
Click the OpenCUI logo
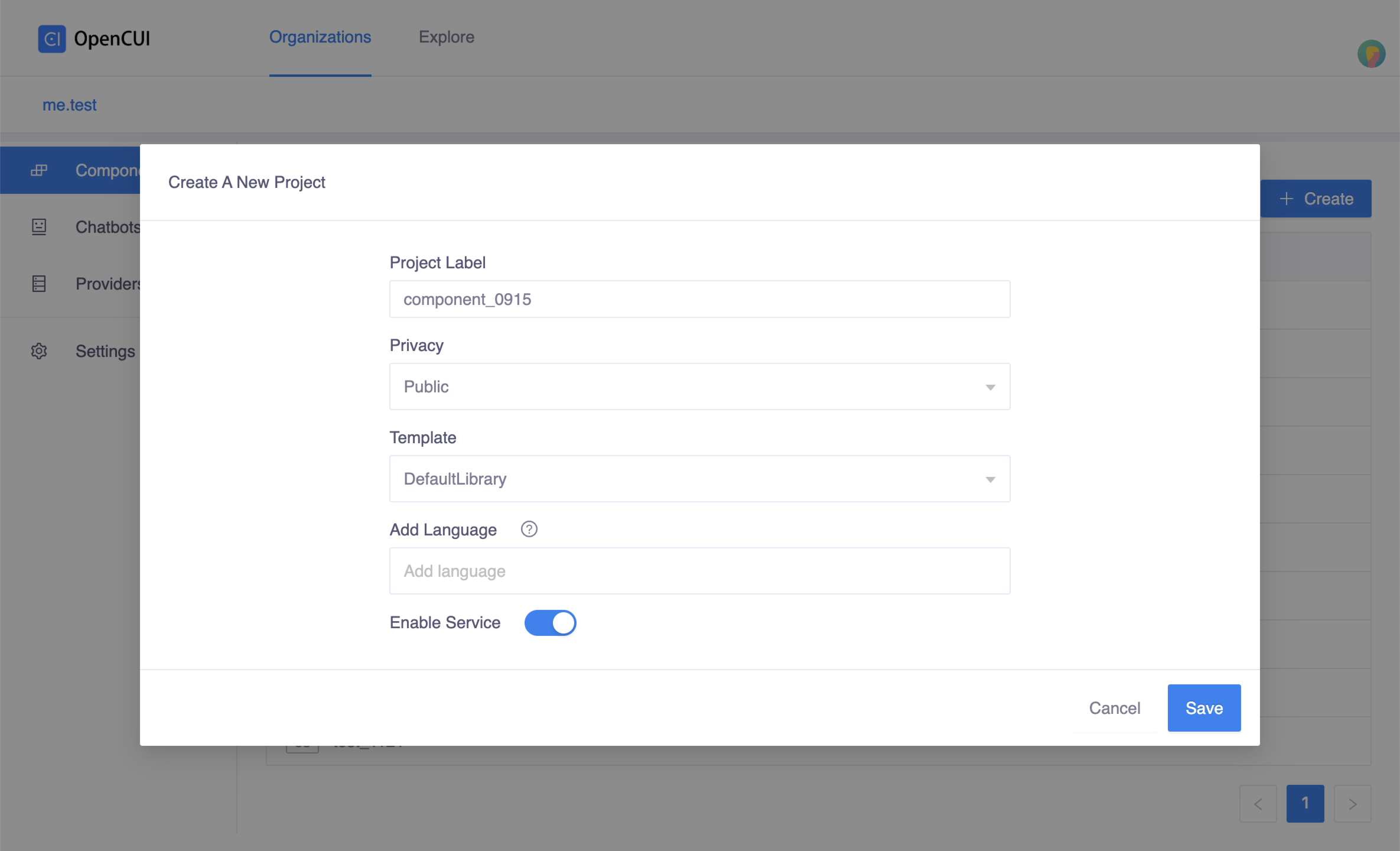[x=52, y=38]
